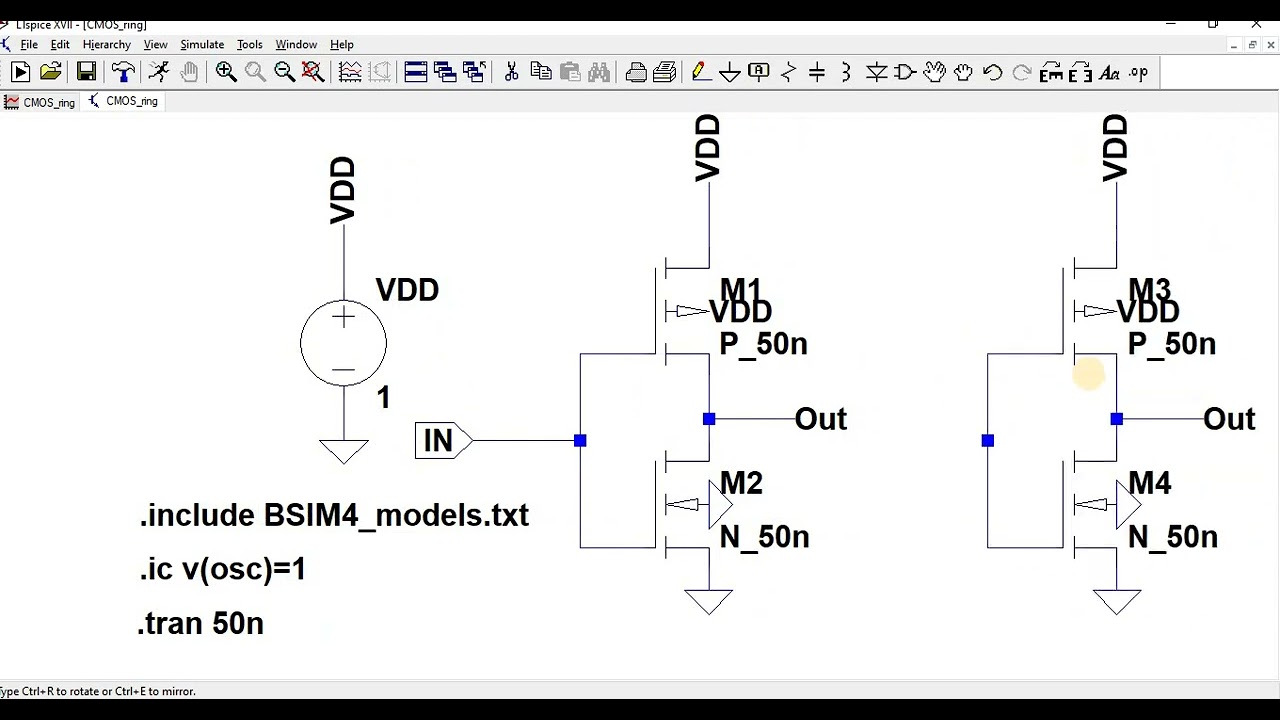
Task: Click the binoculars find icon
Action: tap(599, 72)
